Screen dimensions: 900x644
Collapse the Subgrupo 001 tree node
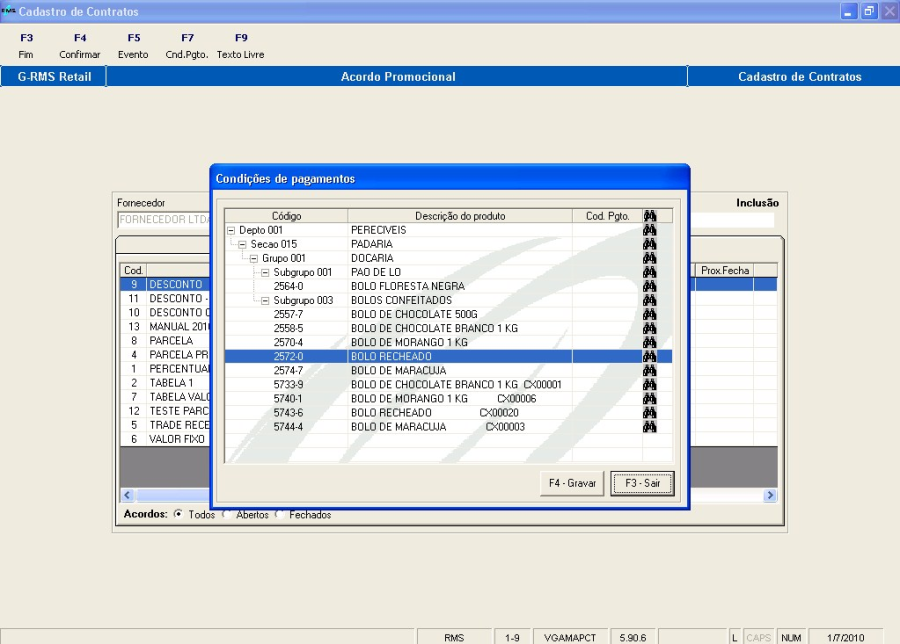(x=265, y=273)
